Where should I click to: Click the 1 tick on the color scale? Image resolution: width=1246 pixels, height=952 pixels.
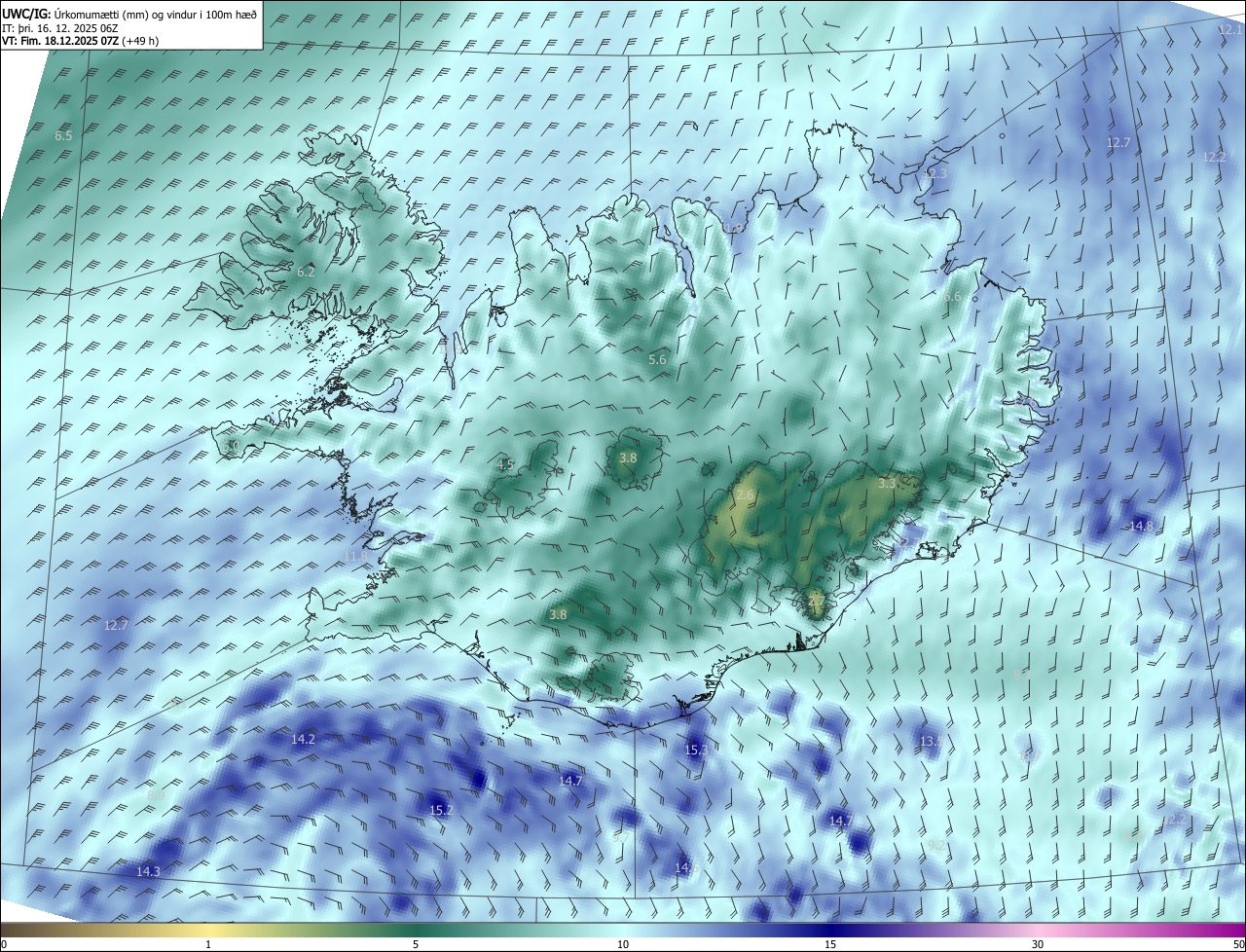click(208, 944)
